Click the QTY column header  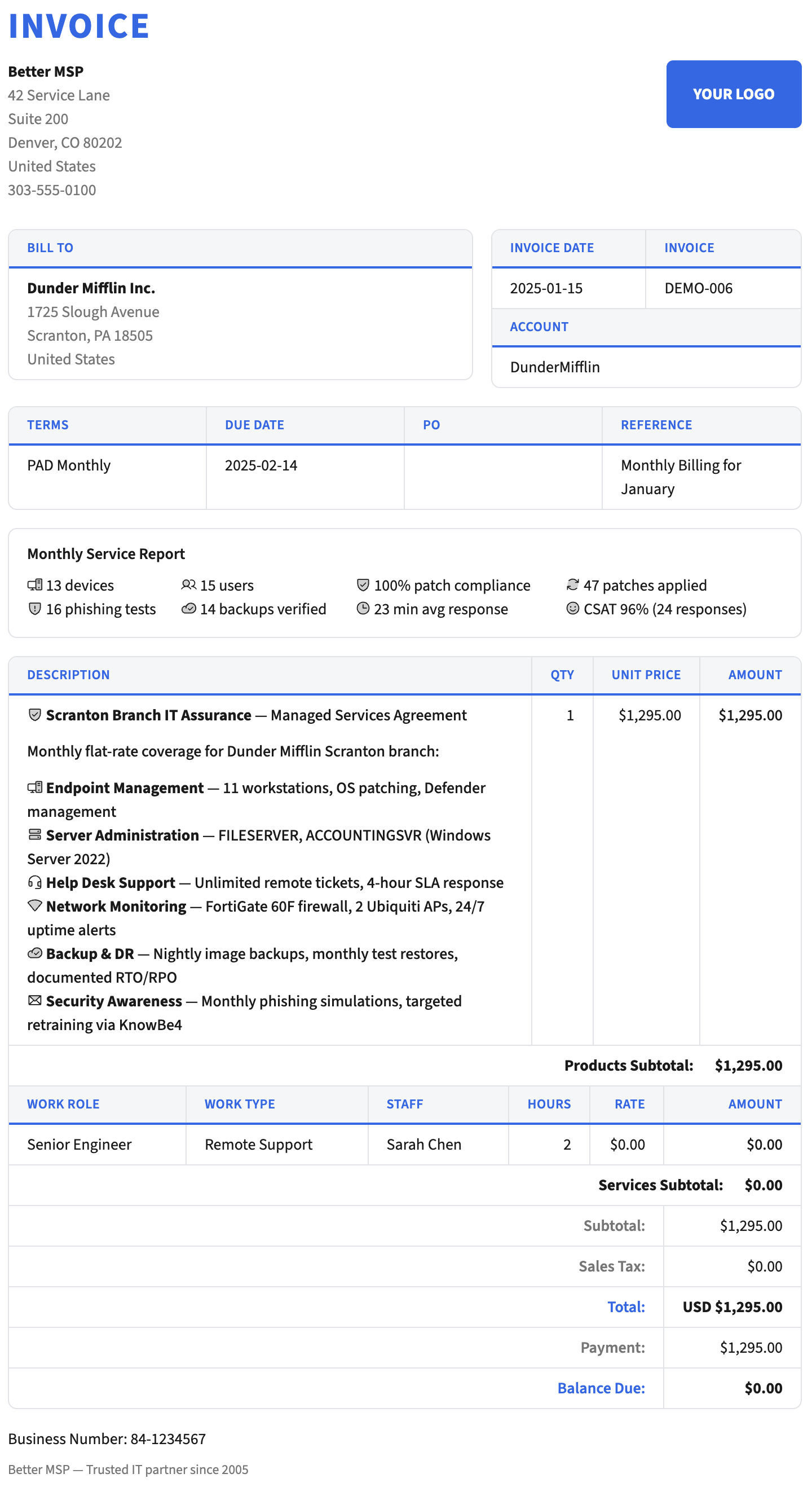pyautogui.click(x=562, y=675)
